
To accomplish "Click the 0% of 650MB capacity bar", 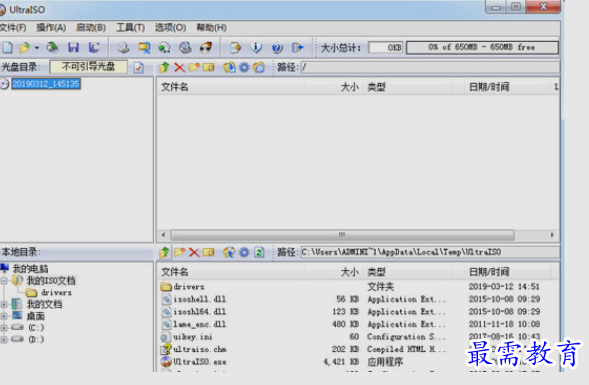I will [x=482, y=47].
